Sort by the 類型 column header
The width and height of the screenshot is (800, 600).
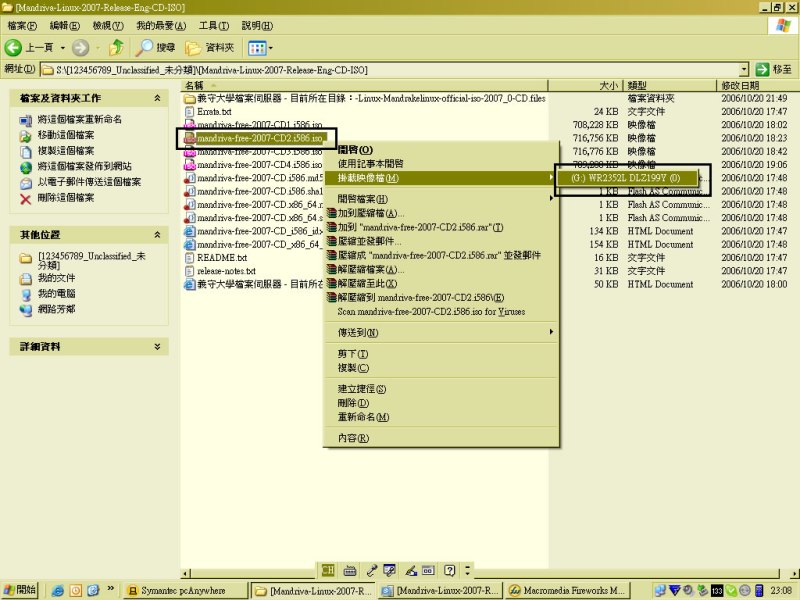pyautogui.click(x=670, y=86)
